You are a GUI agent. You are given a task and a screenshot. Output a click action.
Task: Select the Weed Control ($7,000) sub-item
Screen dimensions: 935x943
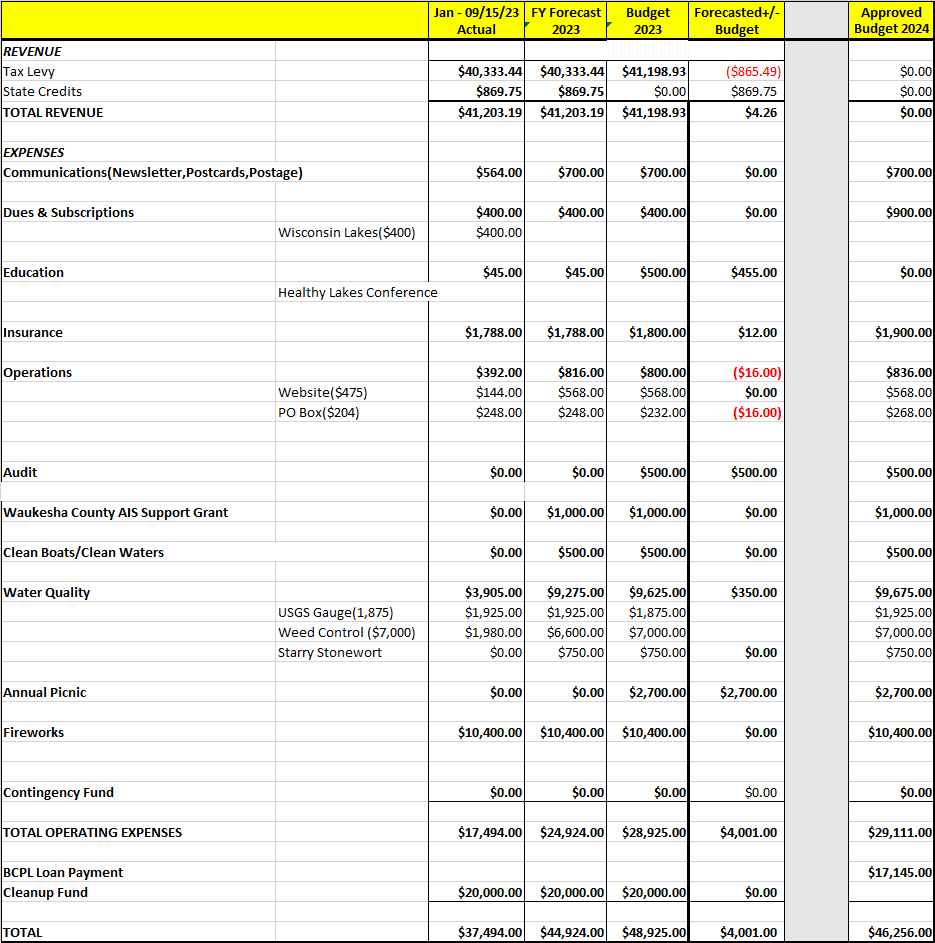(347, 633)
